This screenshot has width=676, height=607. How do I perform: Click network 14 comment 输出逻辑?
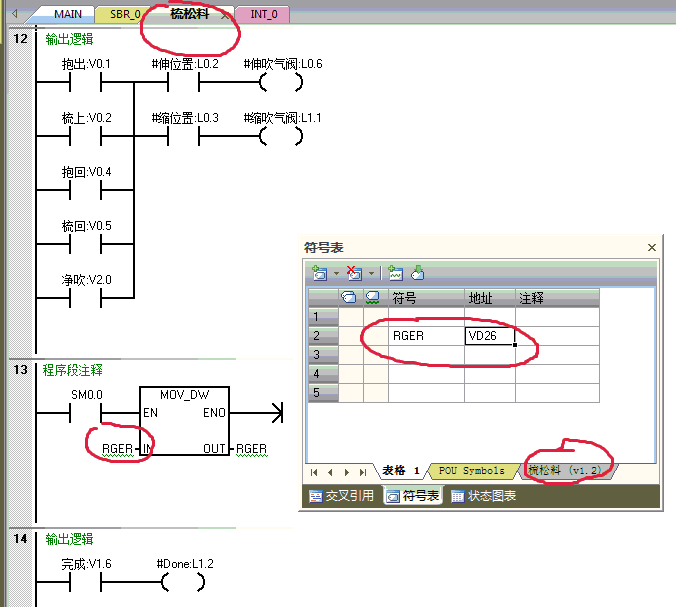pos(69,539)
